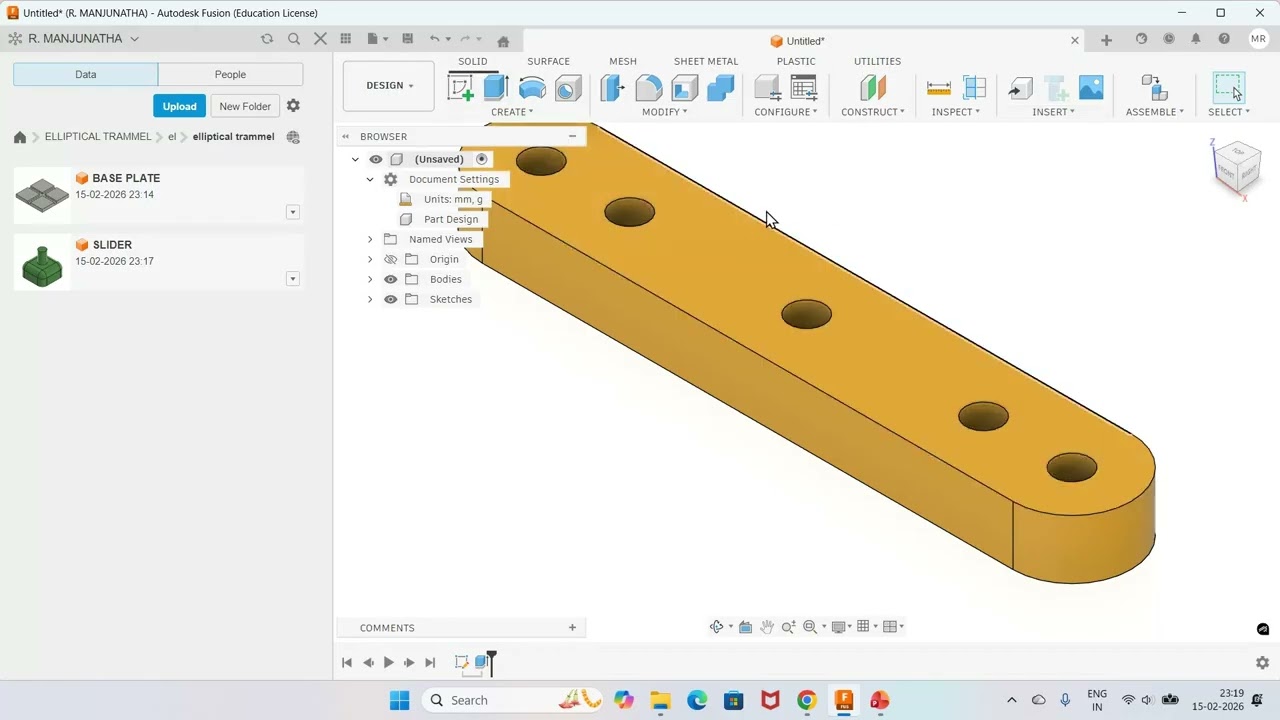Open the Change Parameters table icon
Image resolution: width=1280 pixels, height=720 pixels.
click(804, 88)
